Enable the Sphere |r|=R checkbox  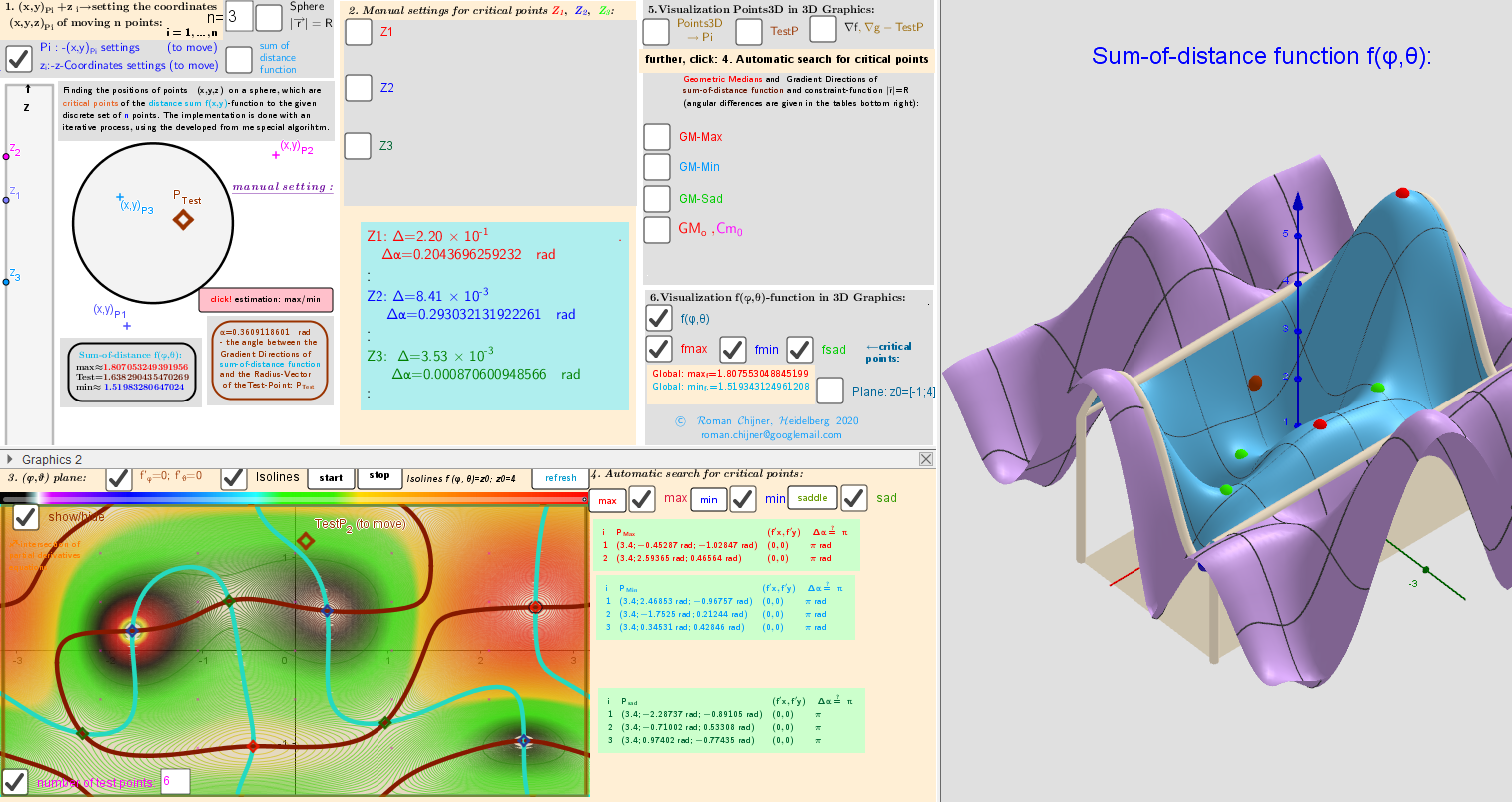[x=269, y=18]
